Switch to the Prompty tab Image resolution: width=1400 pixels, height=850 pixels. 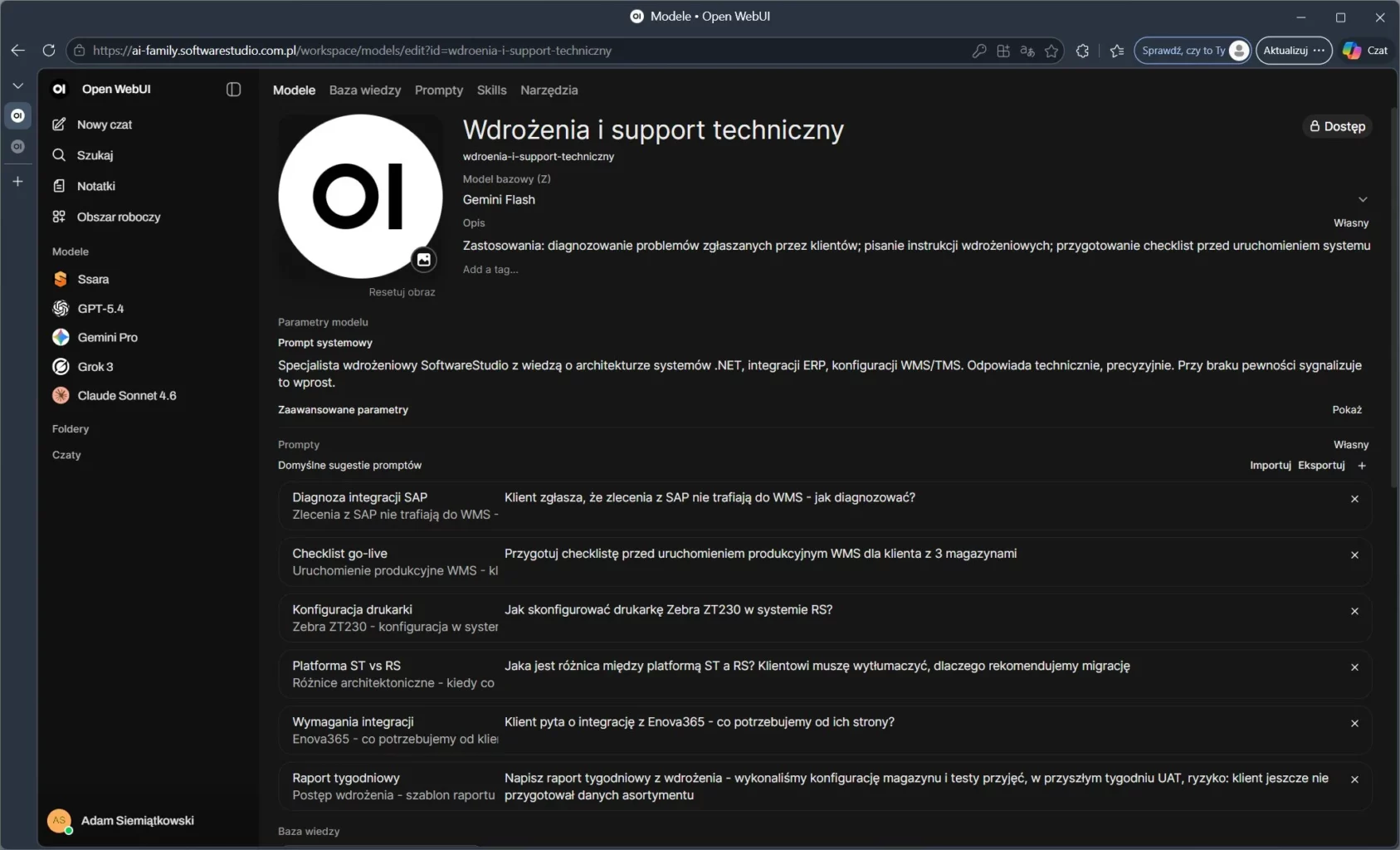point(439,90)
